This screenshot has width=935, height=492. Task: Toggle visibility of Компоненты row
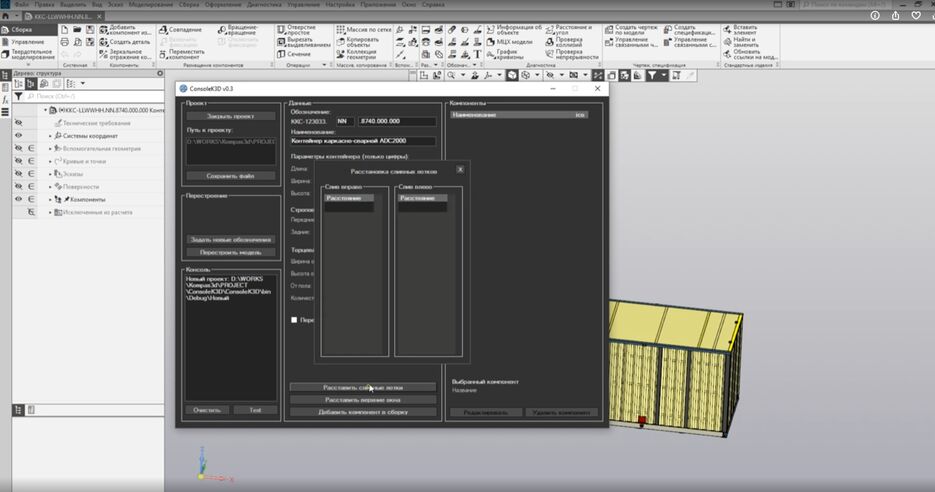(18, 199)
